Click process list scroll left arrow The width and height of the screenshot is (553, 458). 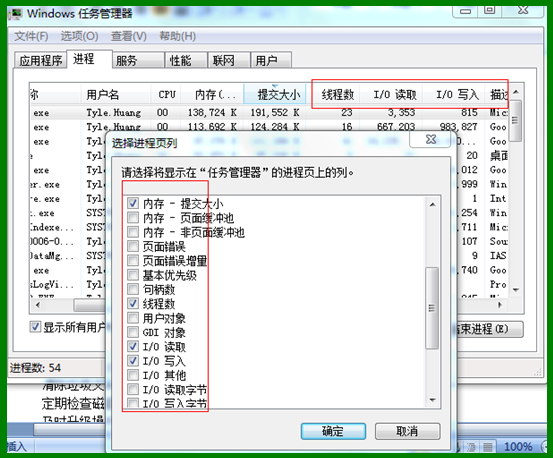[x=38, y=305]
